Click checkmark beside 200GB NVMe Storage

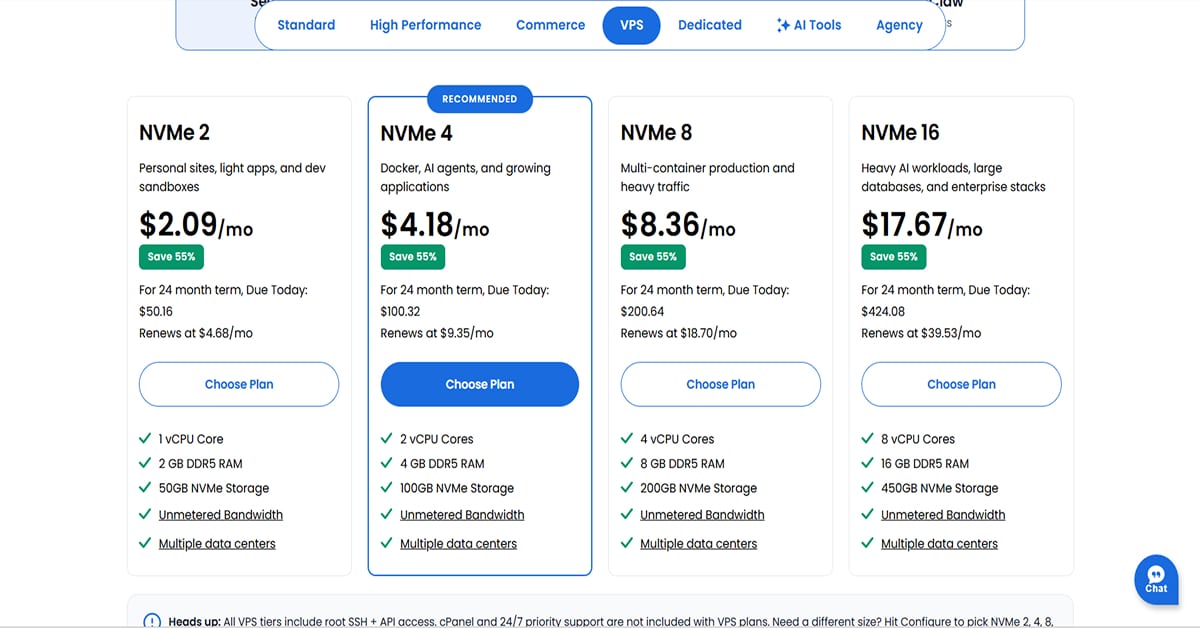627,488
